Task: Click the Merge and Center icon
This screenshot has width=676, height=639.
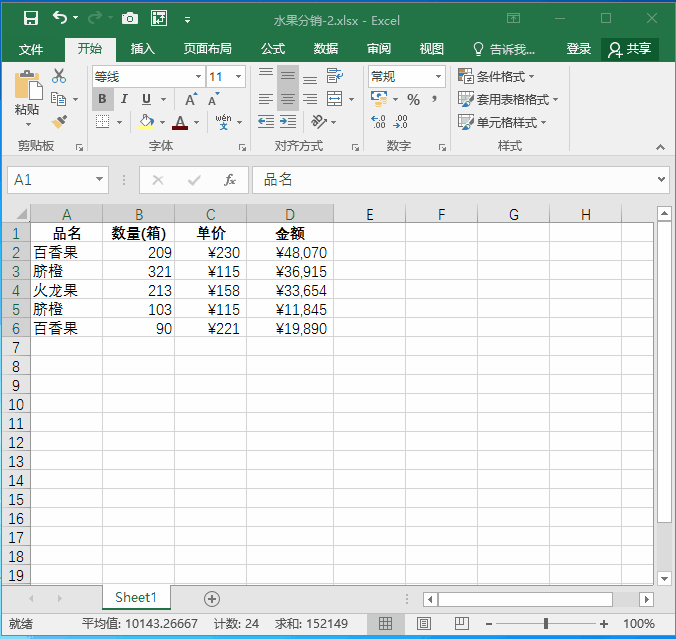Action: pos(334,99)
